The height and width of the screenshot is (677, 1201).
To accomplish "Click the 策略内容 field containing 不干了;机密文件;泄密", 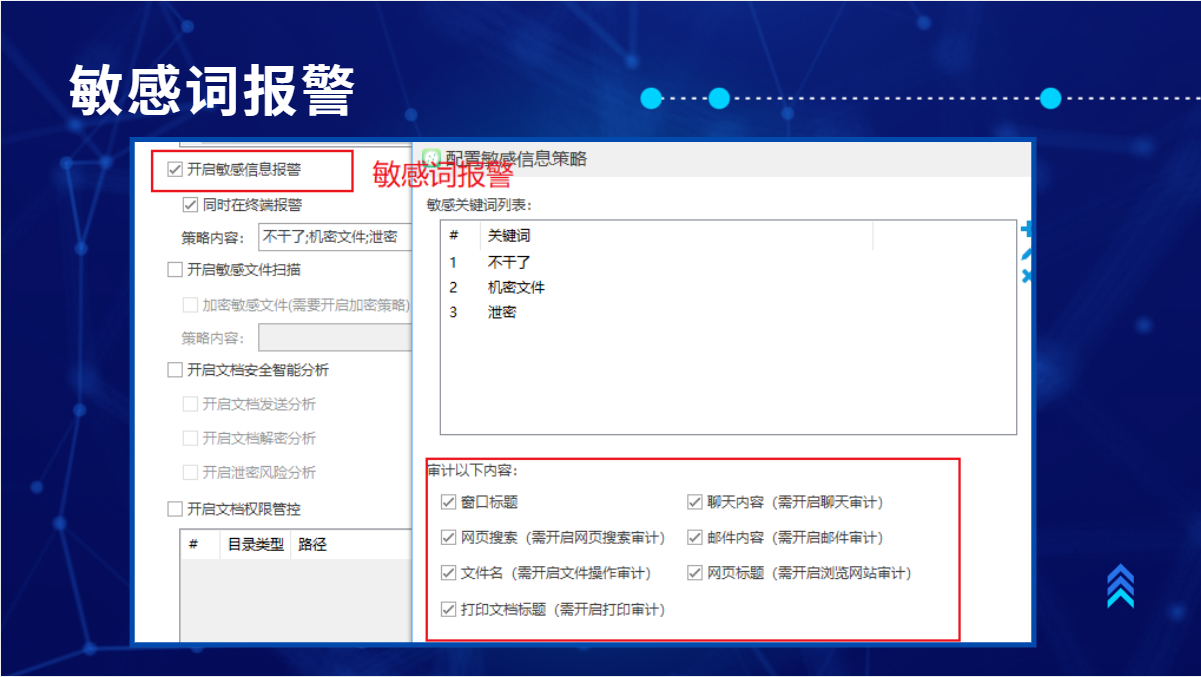I will tap(334, 237).
